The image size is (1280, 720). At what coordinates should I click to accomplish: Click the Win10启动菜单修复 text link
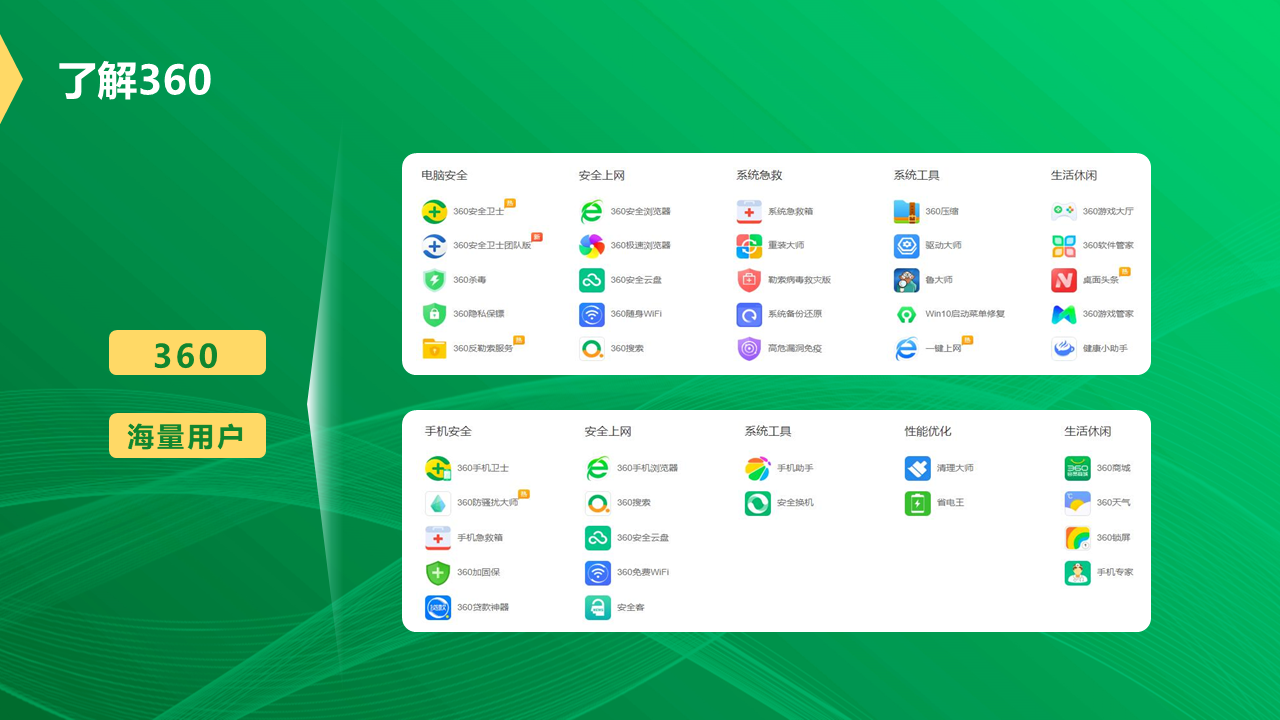964,314
